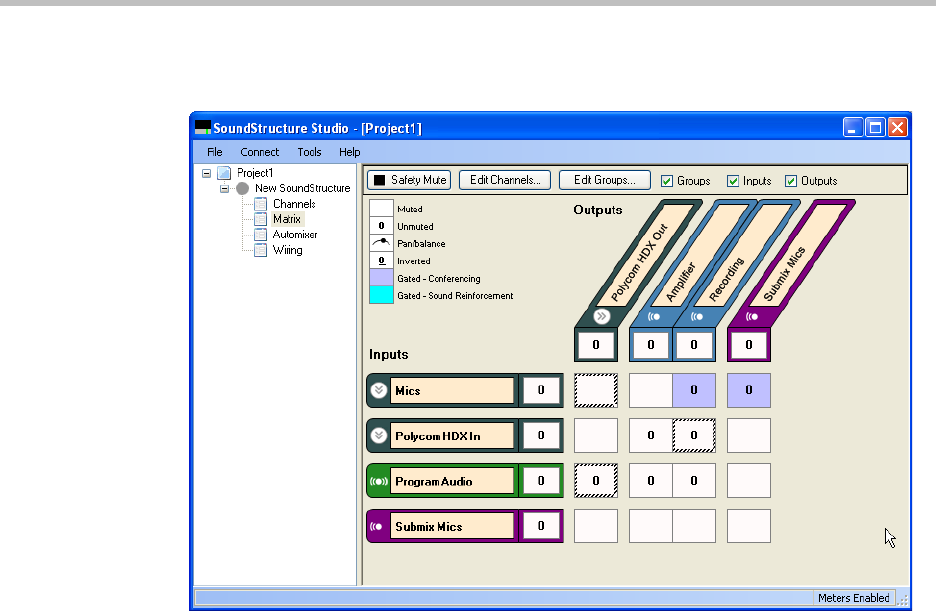Open the Connect menu
936x611 pixels.
click(259, 152)
